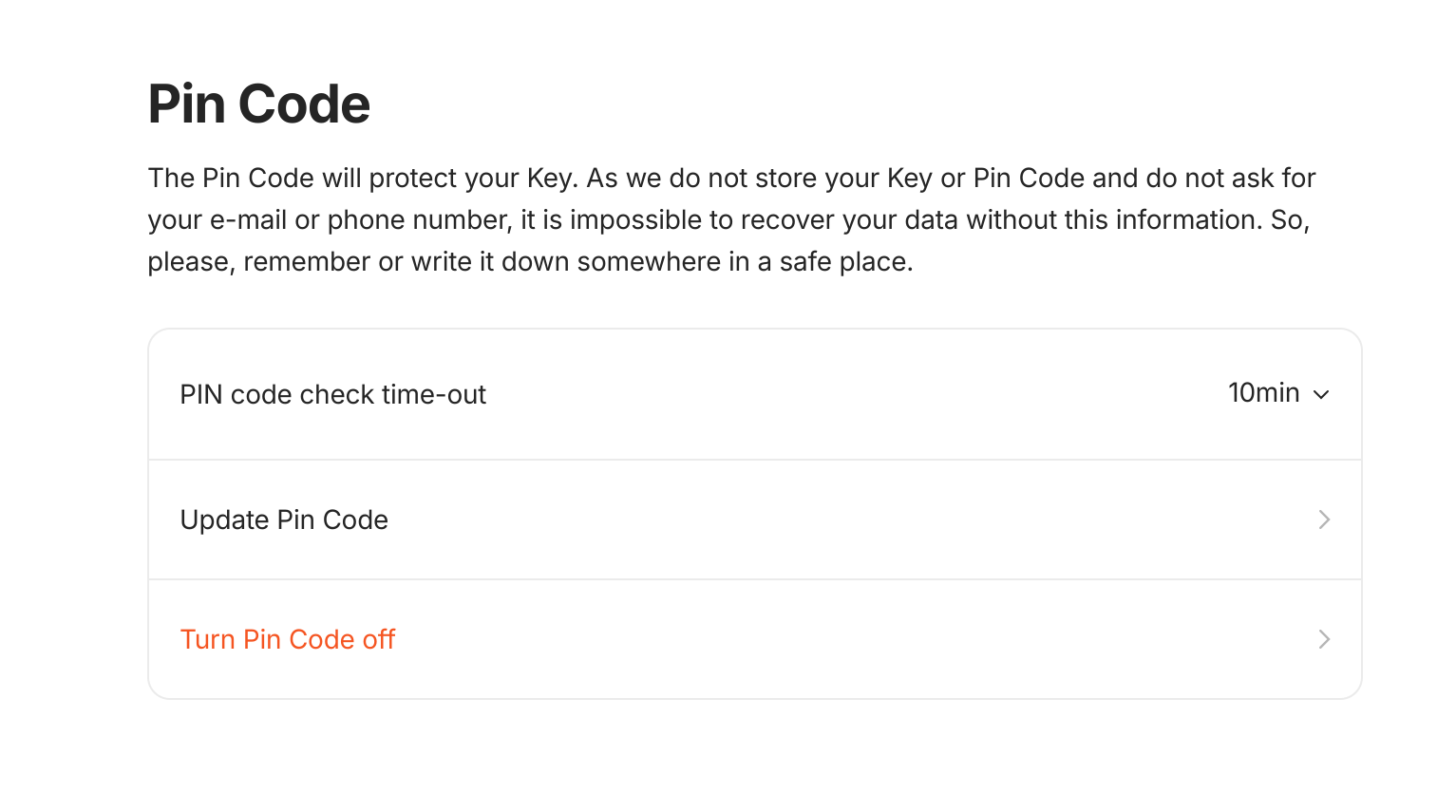The width and height of the screenshot is (1456, 812).
Task: Click the "Pin Code" page heading
Action: 258,104
